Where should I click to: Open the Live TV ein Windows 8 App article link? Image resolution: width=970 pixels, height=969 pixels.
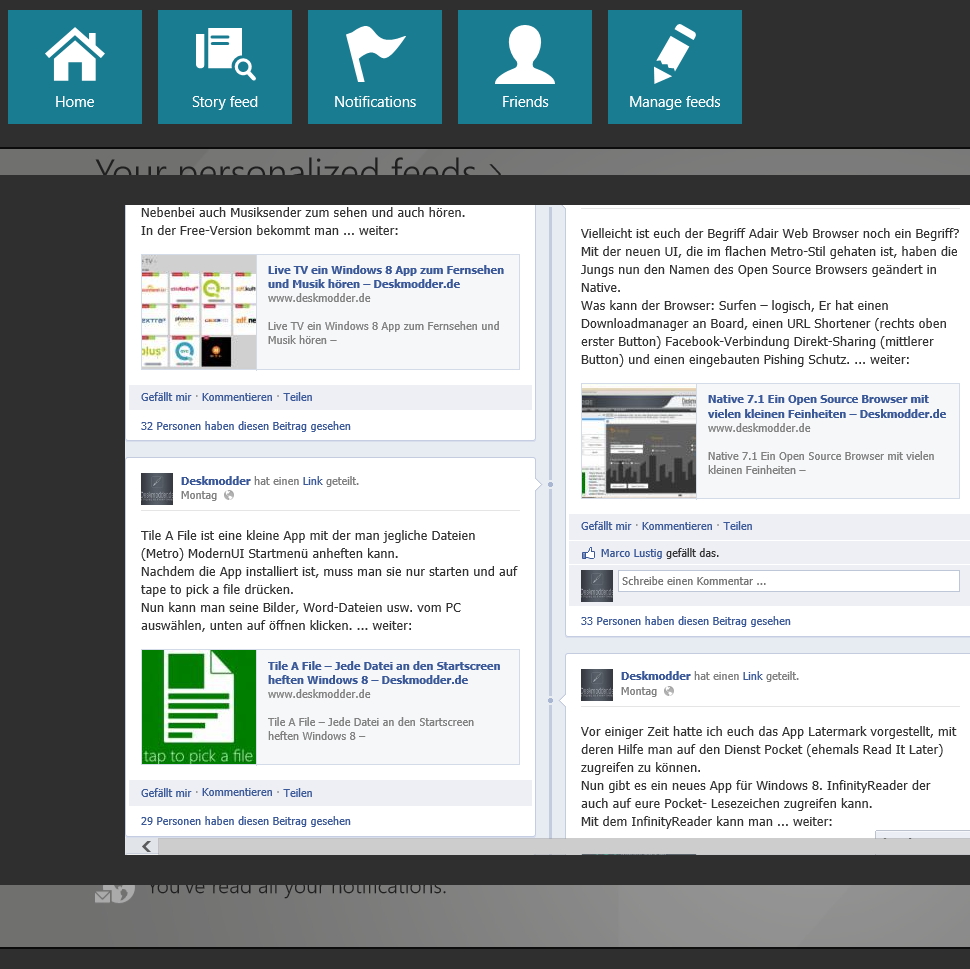coord(386,277)
